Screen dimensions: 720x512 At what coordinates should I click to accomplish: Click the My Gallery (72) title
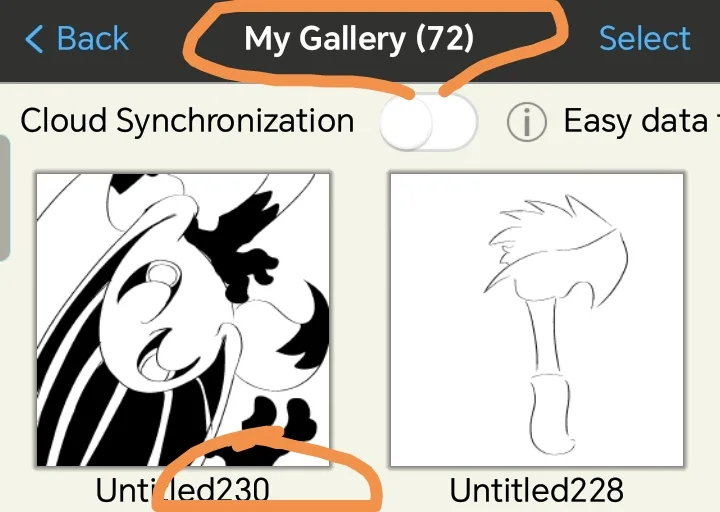[359, 39]
